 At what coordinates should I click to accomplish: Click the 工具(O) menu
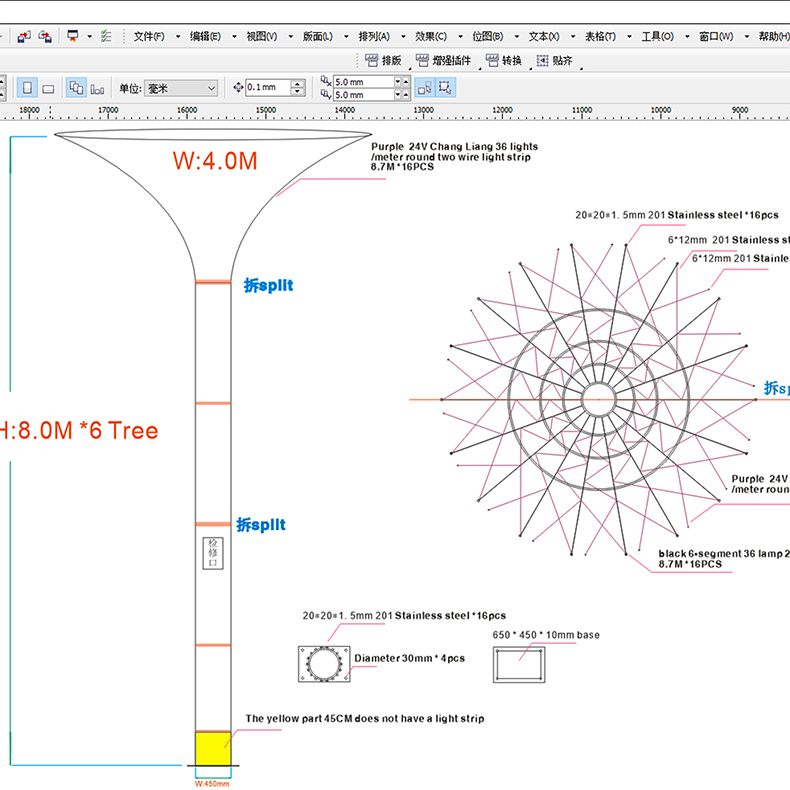pos(657,36)
